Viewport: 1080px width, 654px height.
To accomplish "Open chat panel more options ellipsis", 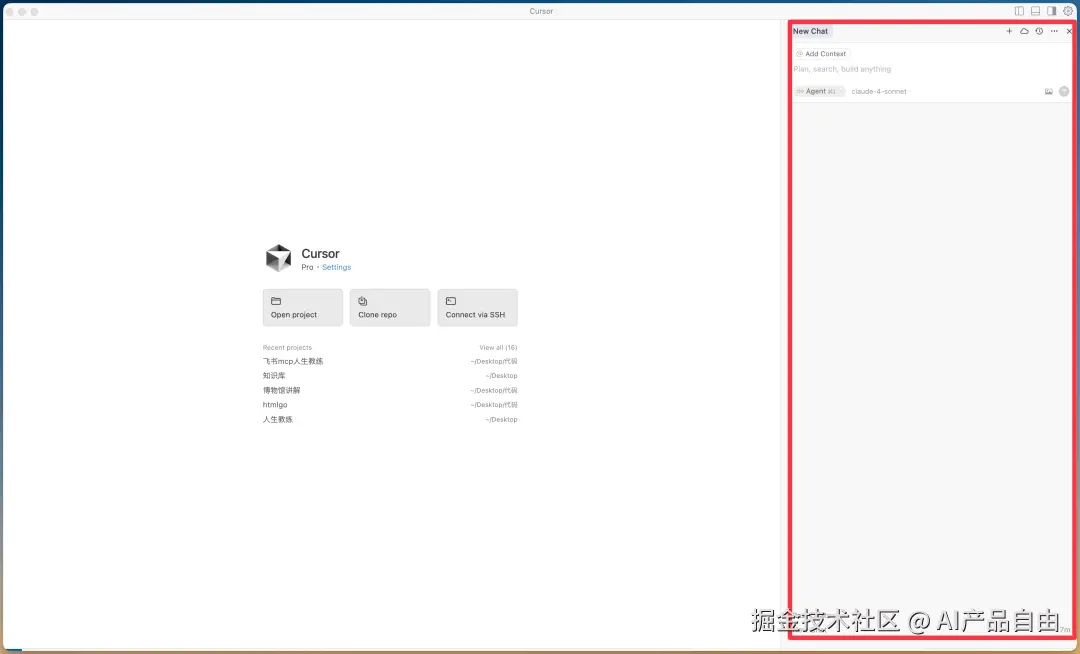I will (x=1054, y=31).
